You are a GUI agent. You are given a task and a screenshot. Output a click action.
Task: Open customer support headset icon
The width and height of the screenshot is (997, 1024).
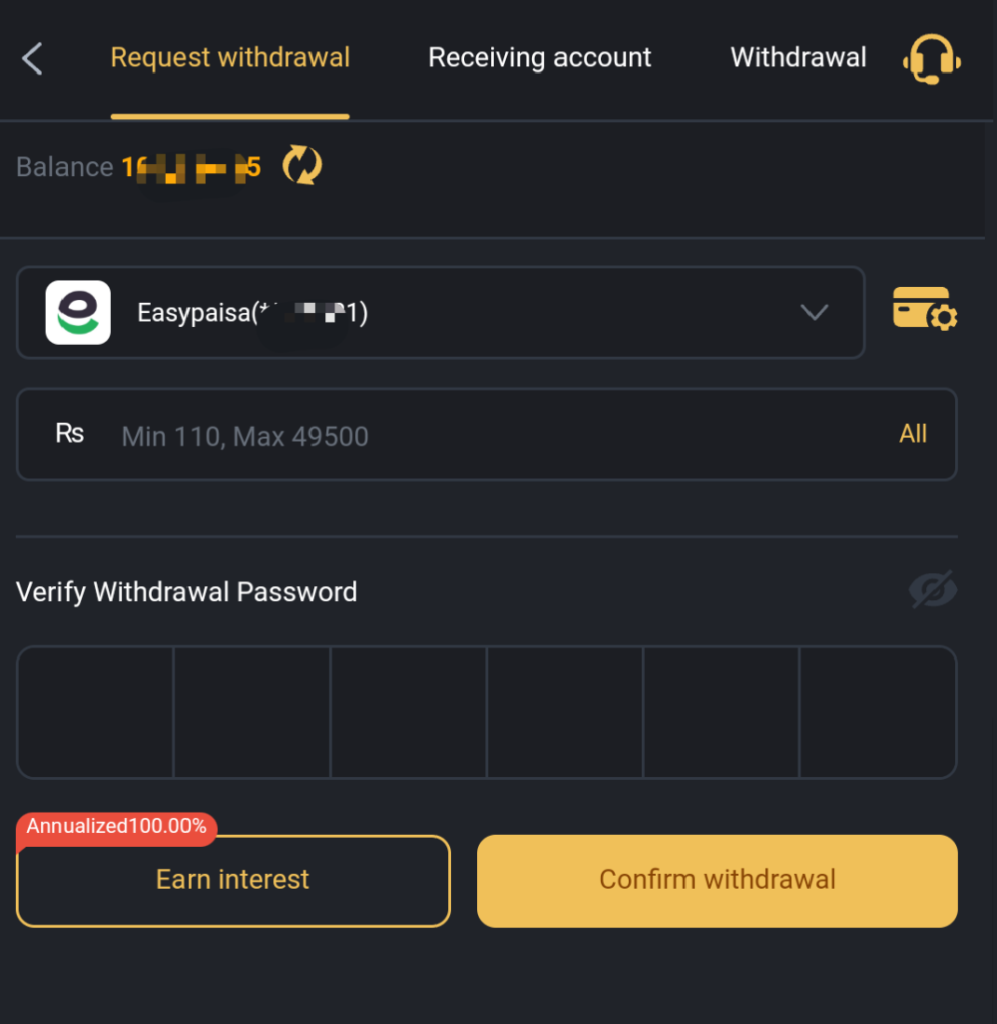932,59
